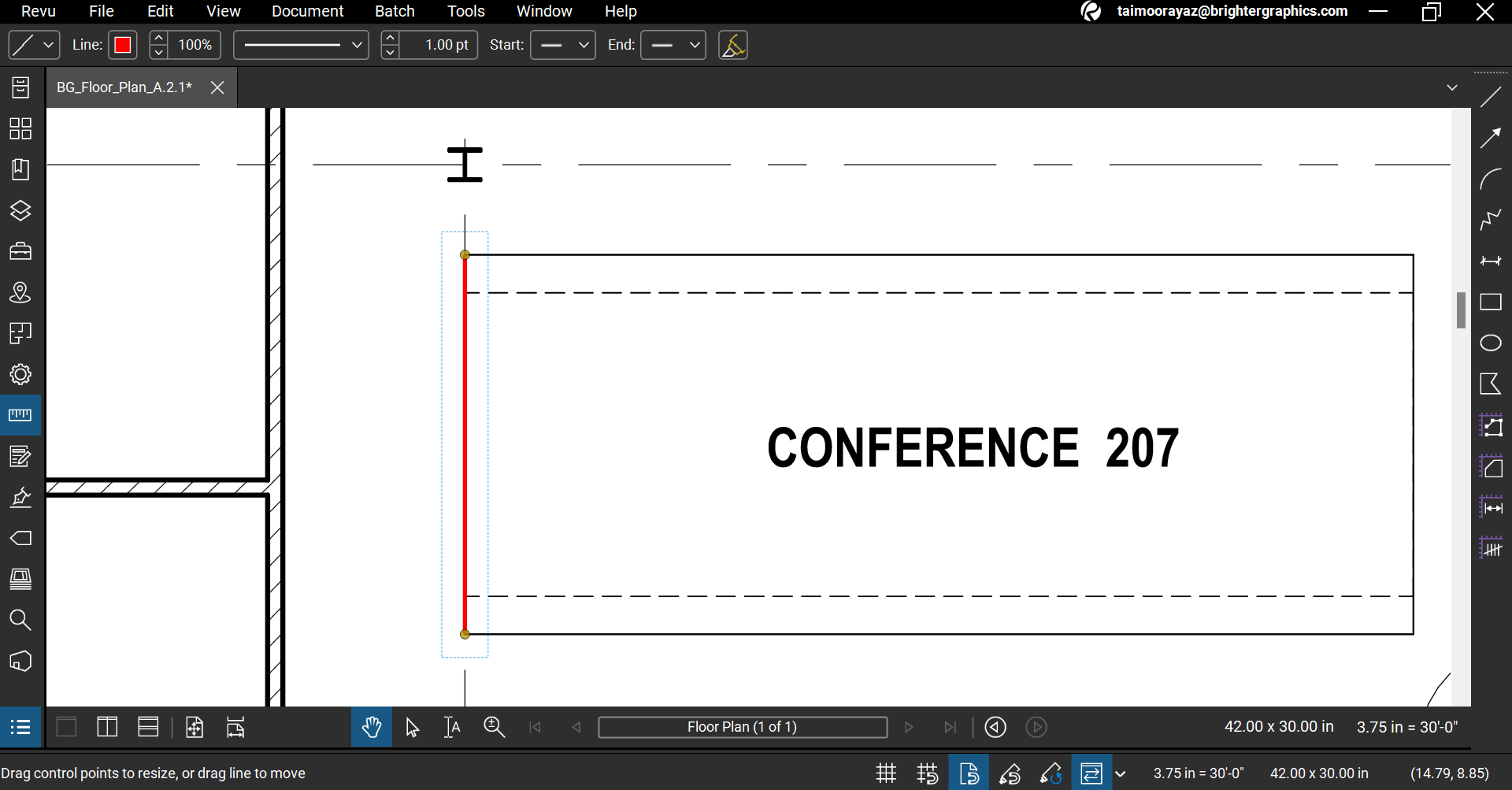This screenshot has height=790, width=1512.
Task: Open the Tool Chest panel
Action: 20,250
